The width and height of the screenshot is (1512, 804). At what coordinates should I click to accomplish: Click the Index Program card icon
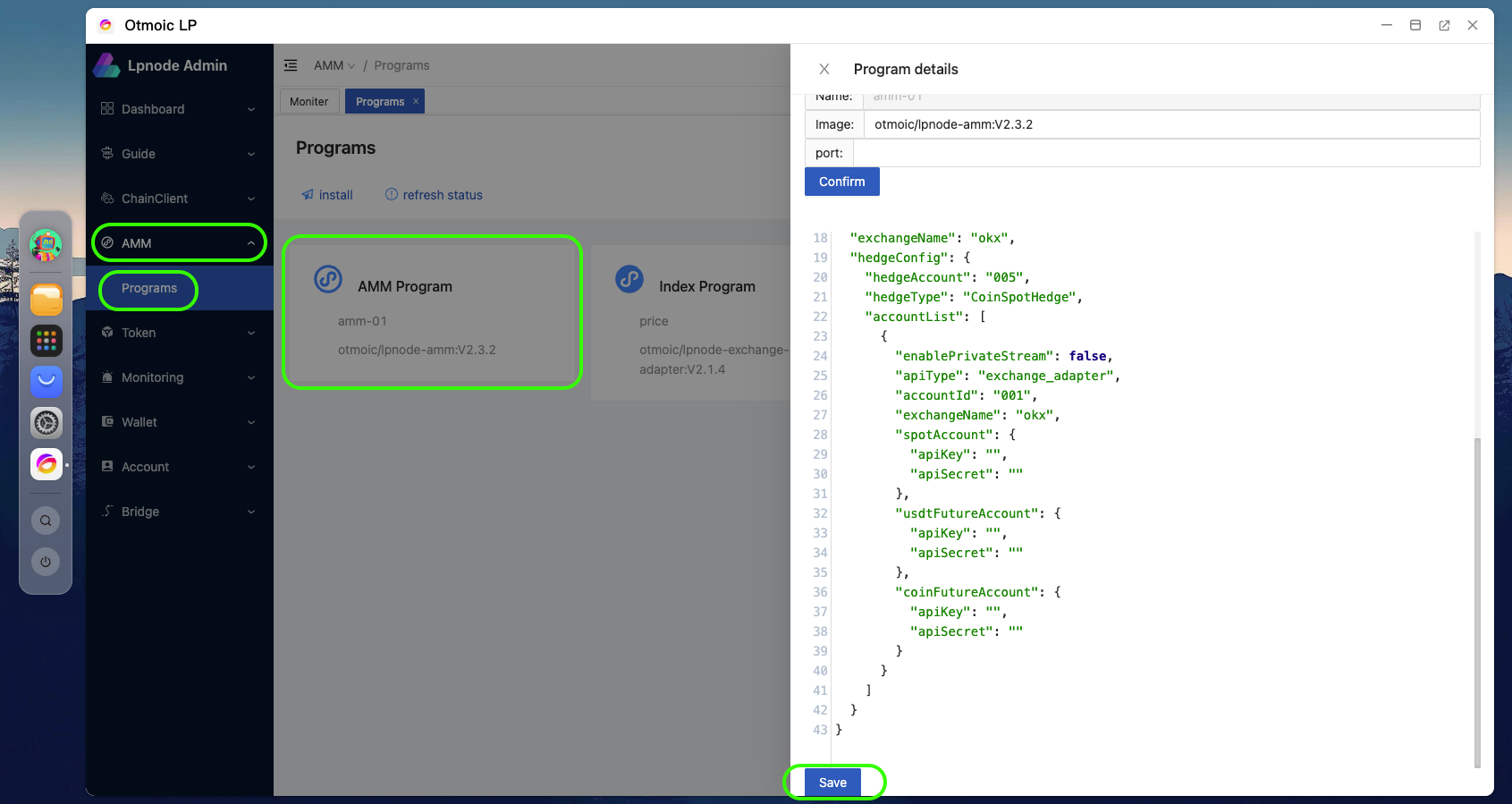[x=629, y=279]
